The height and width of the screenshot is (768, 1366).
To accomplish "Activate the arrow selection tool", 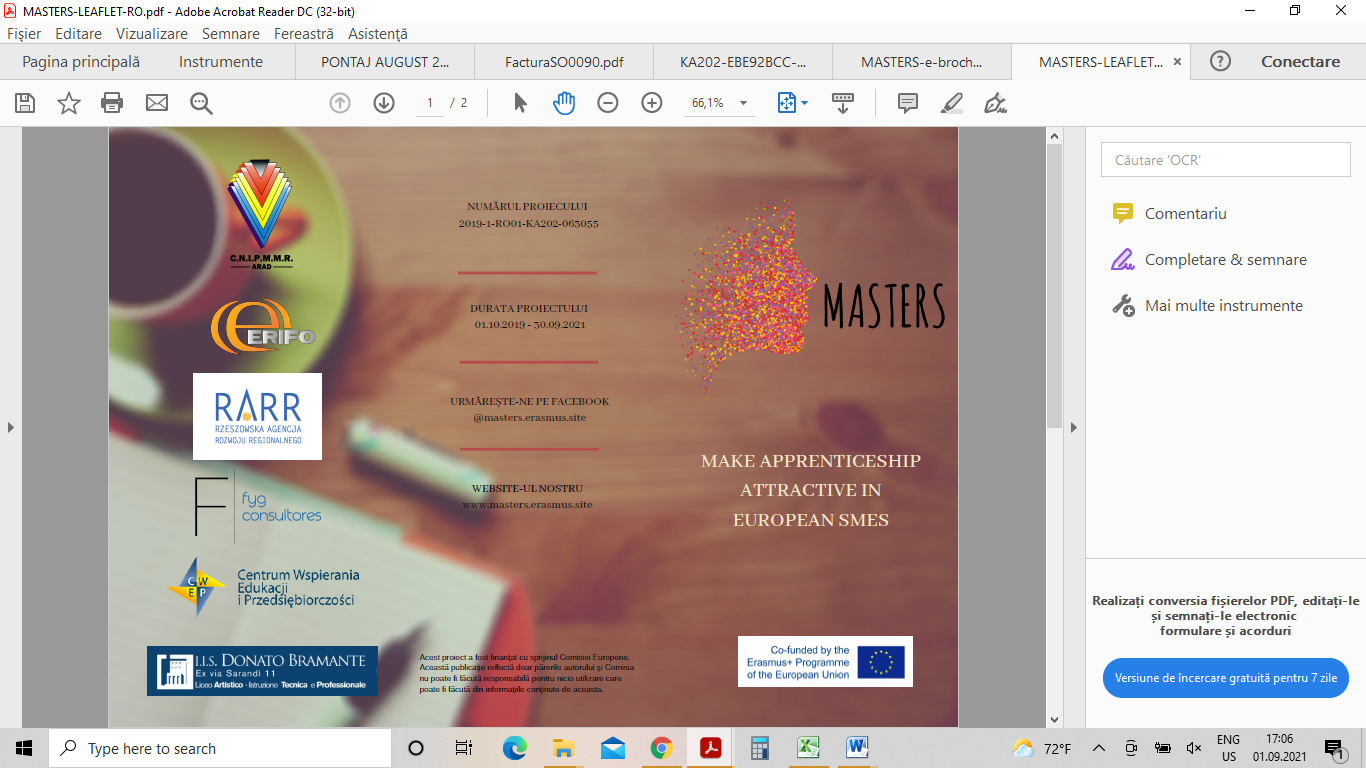I will click(x=520, y=103).
